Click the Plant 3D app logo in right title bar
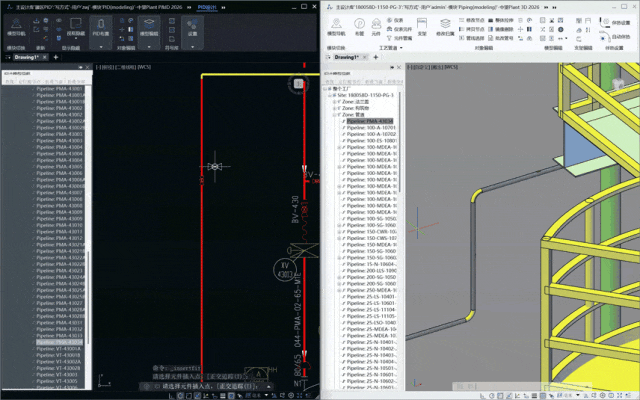 tap(329, 7)
